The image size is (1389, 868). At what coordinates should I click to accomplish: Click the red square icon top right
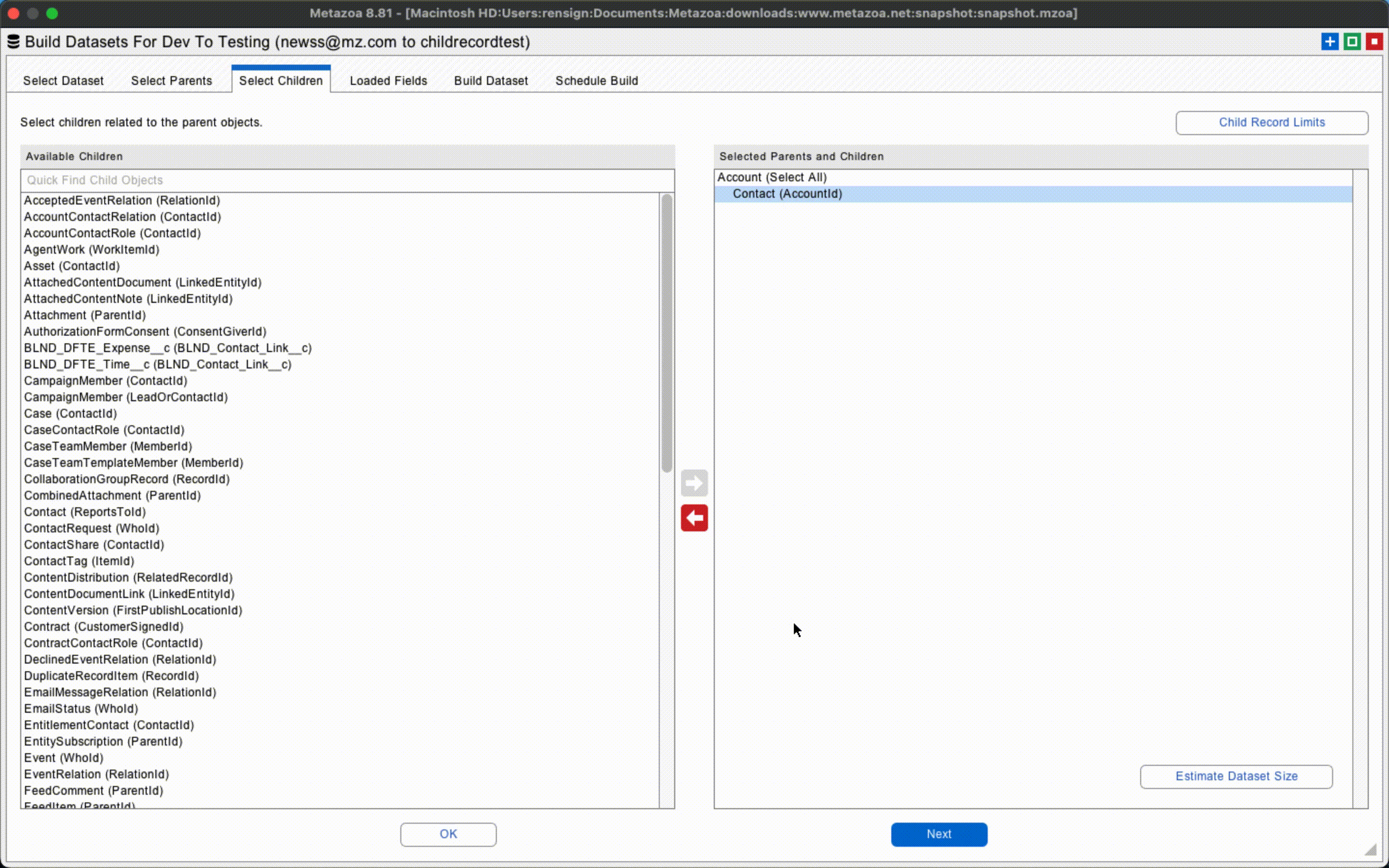tap(1374, 42)
